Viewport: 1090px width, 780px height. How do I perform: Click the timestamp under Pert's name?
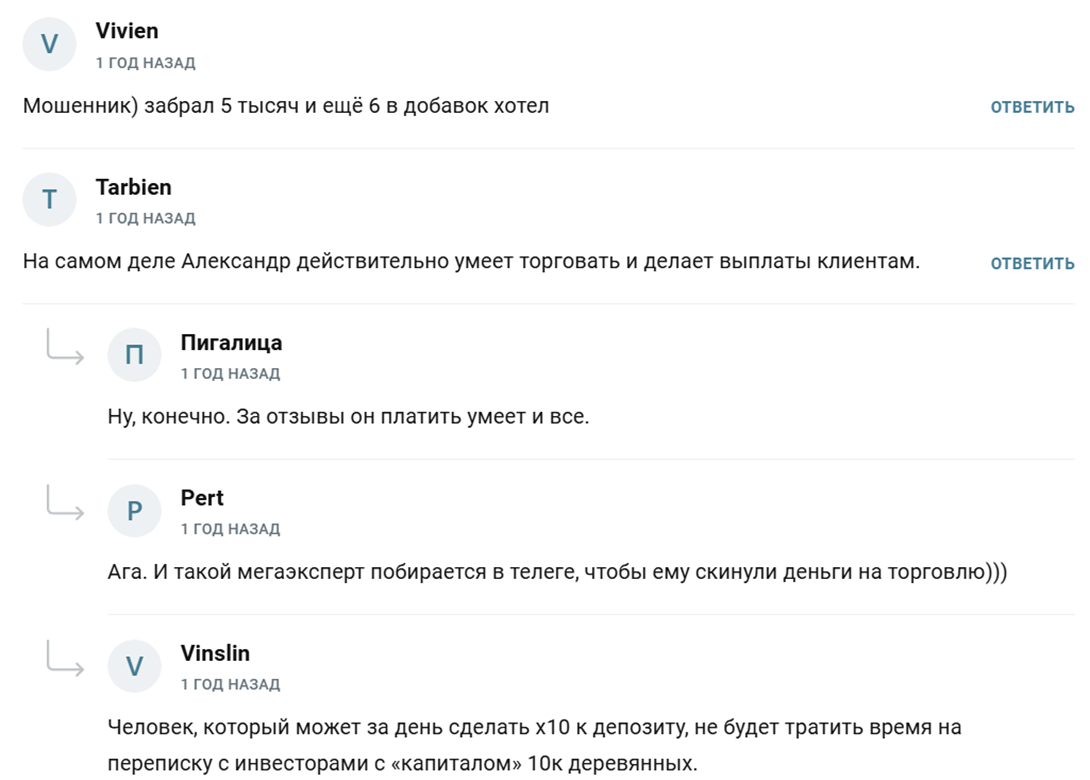click(x=230, y=529)
